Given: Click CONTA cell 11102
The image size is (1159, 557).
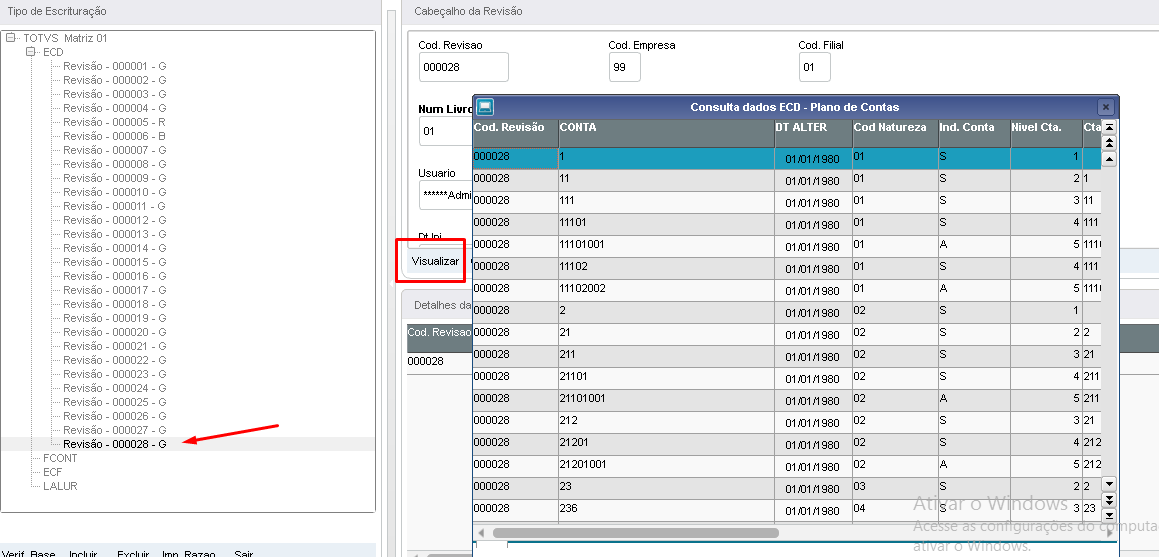Looking at the screenshot, I should [x=667, y=269].
